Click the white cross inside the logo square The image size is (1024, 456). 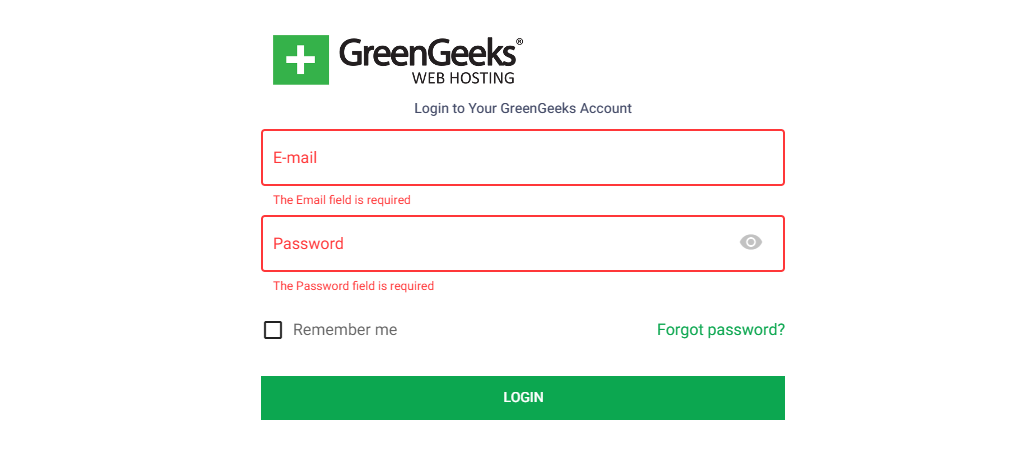pos(301,60)
